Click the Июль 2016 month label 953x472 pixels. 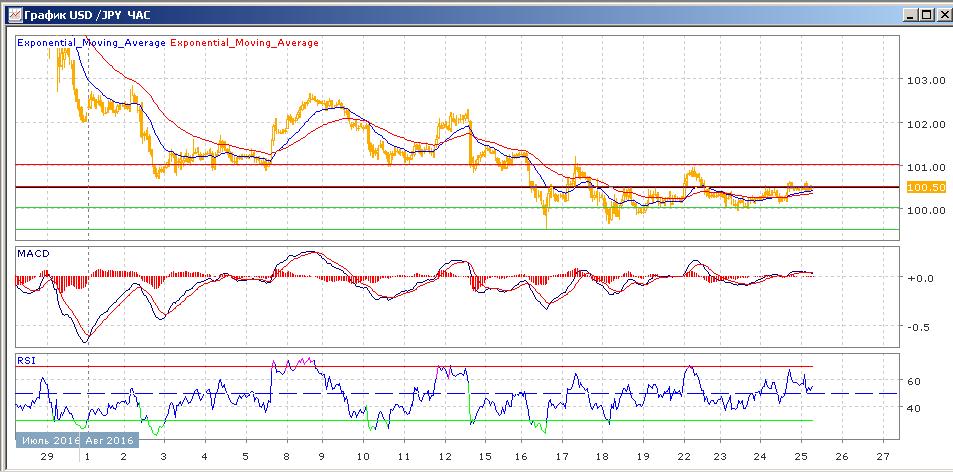(x=47, y=440)
